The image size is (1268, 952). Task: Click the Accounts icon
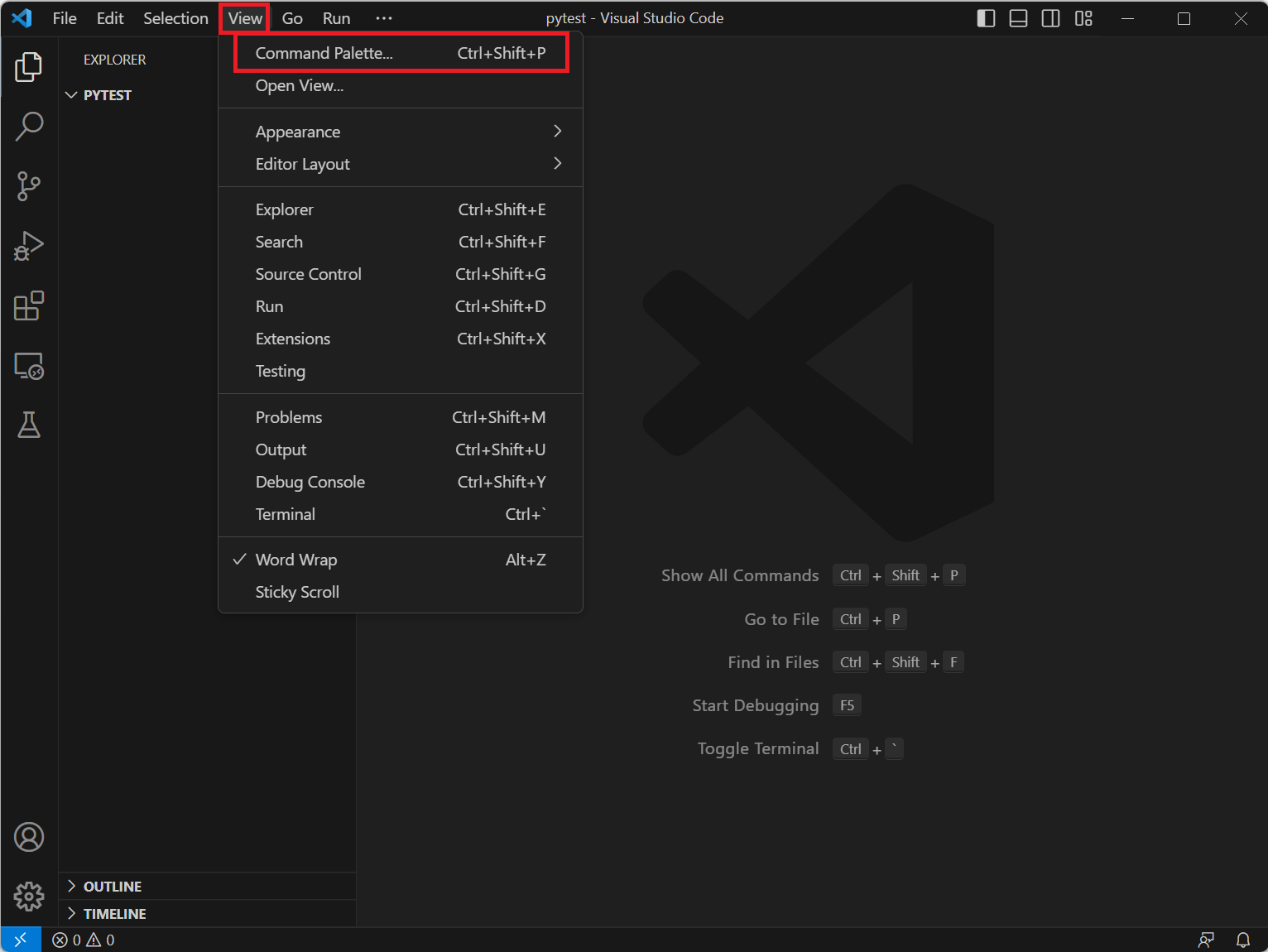click(29, 837)
